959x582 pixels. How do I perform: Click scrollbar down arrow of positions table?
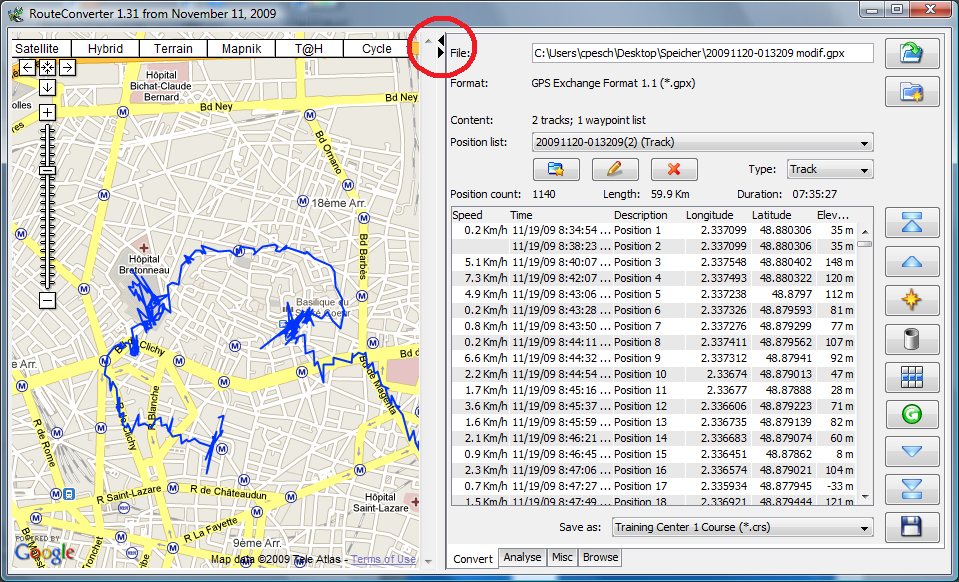[x=864, y=497]
